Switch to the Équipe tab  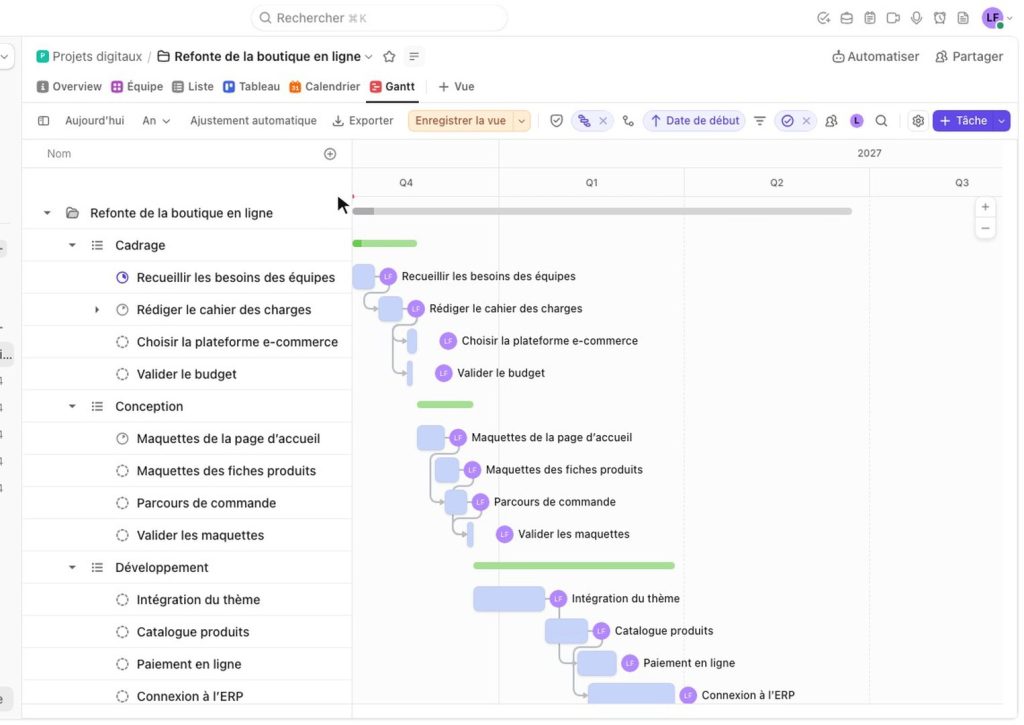137,87
